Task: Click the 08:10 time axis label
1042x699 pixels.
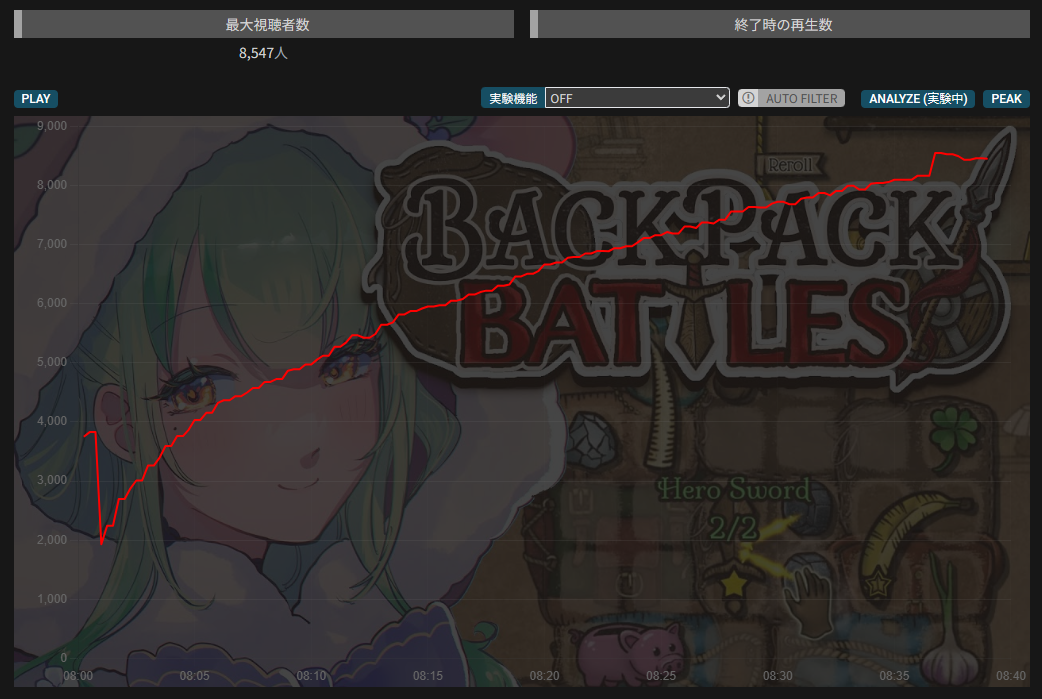Action: [x=311, y=676]
